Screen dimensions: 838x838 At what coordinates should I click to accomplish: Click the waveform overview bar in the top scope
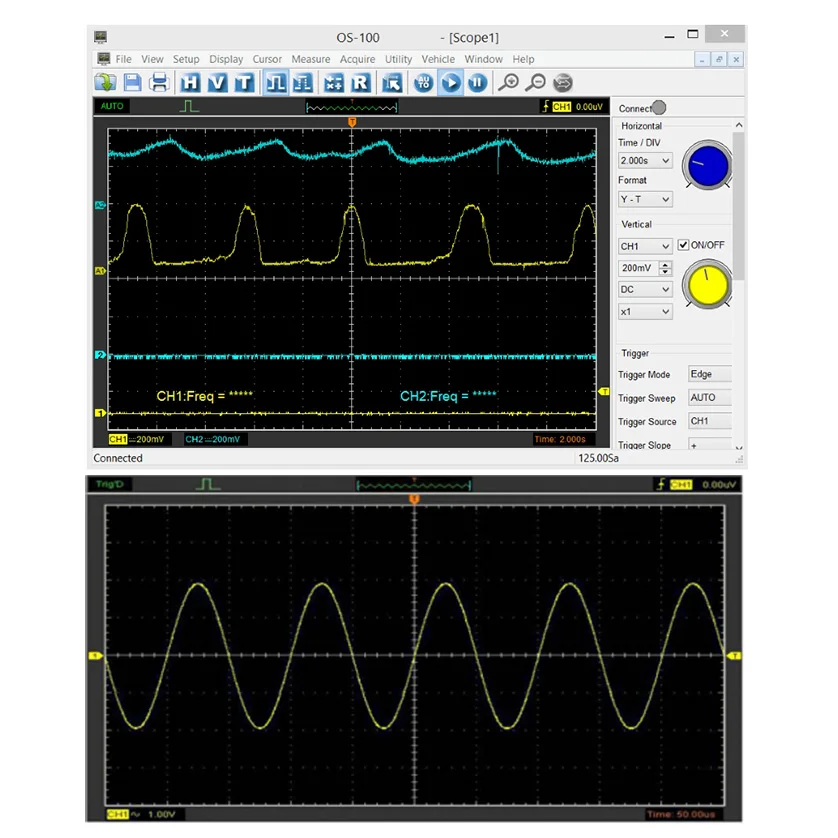point(352,107)
